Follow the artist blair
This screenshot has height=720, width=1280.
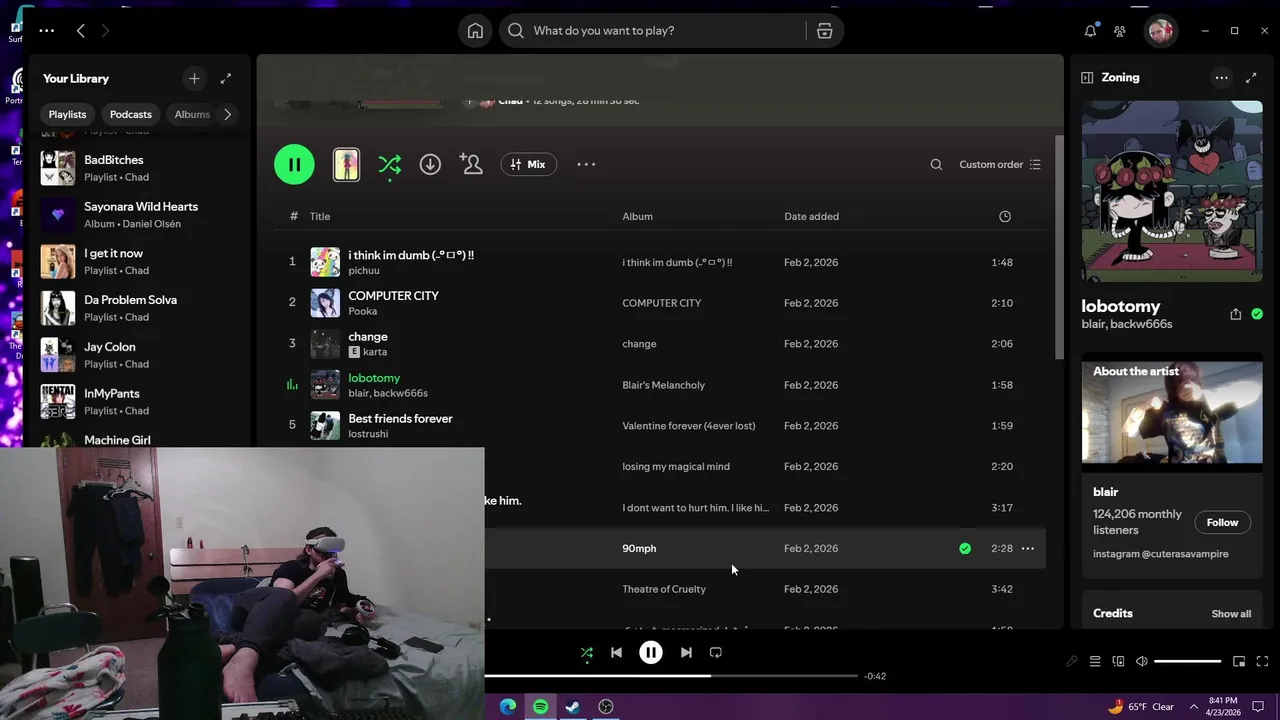click(x=1222, y=522)
